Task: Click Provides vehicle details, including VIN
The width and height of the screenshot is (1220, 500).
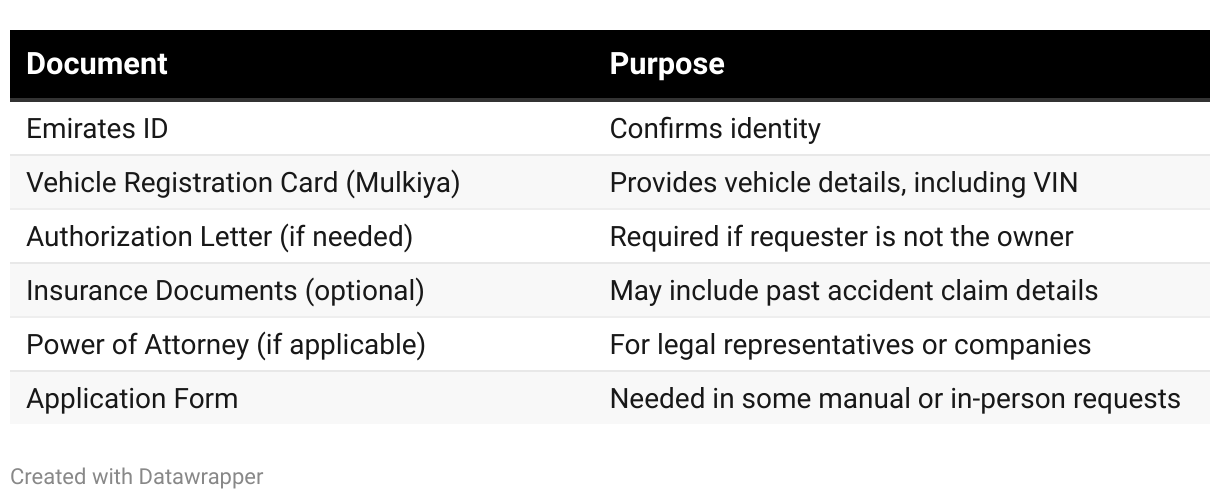Action: pos(843,183)
